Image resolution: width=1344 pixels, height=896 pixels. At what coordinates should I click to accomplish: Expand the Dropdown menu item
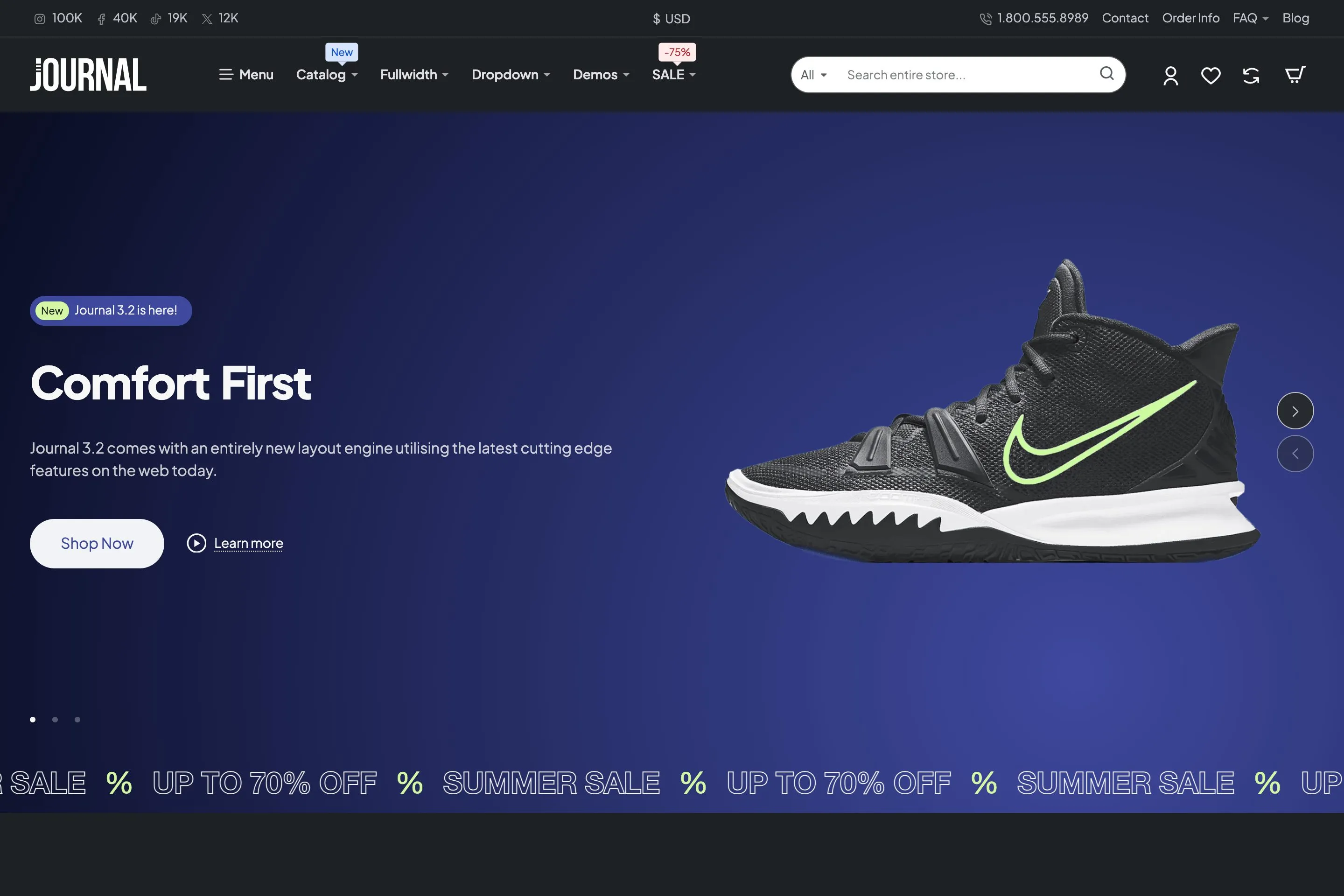click(x=511, y=75)
